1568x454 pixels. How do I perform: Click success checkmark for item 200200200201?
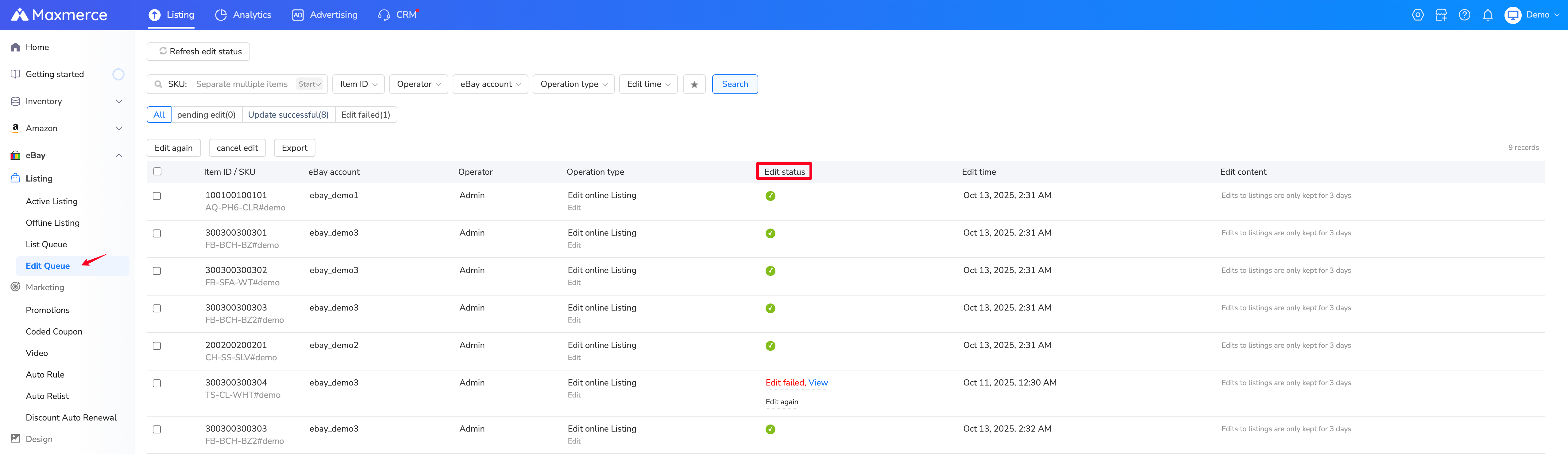(770, 346)
